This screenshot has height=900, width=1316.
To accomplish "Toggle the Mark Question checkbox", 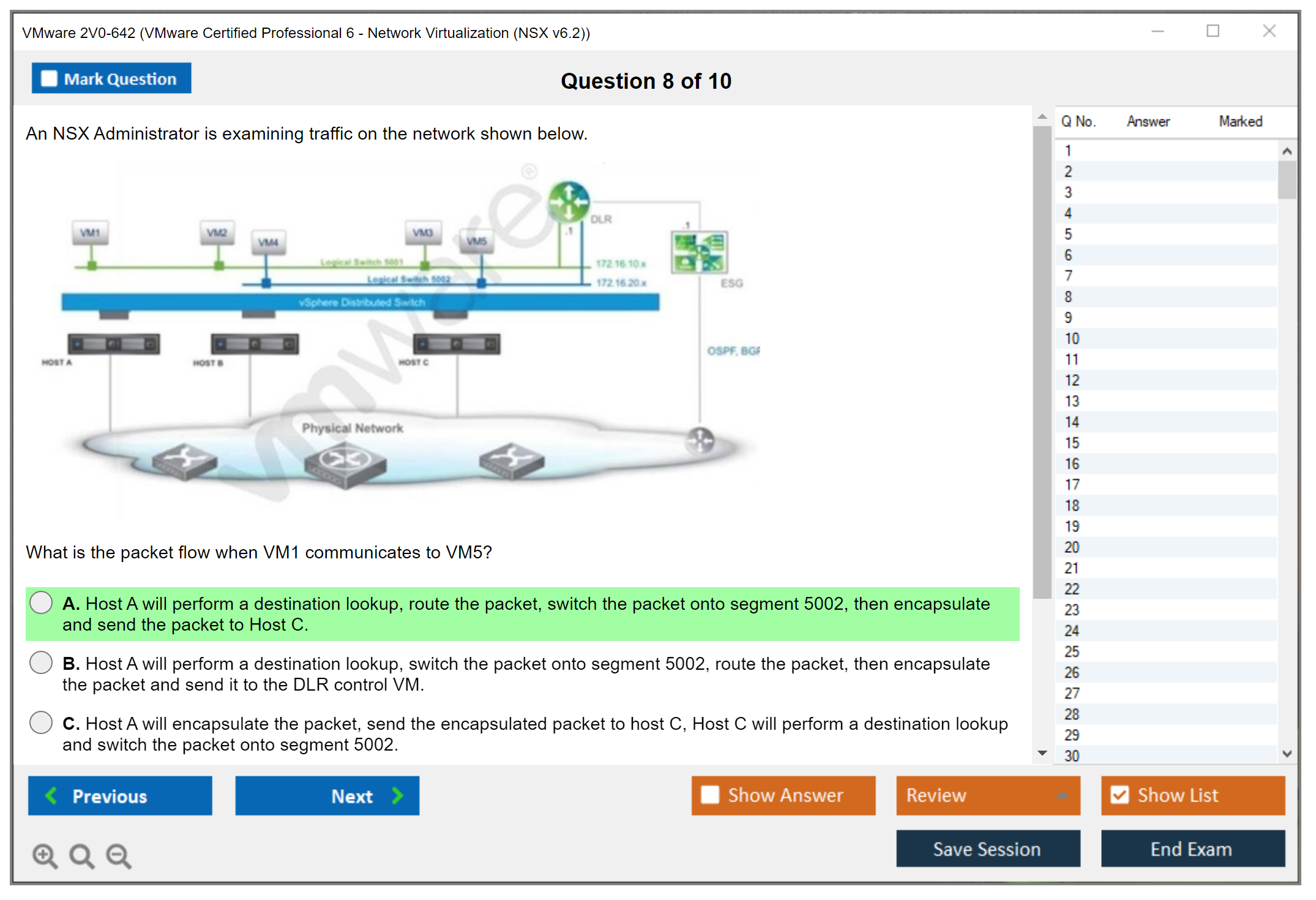I will click(49, 78).
